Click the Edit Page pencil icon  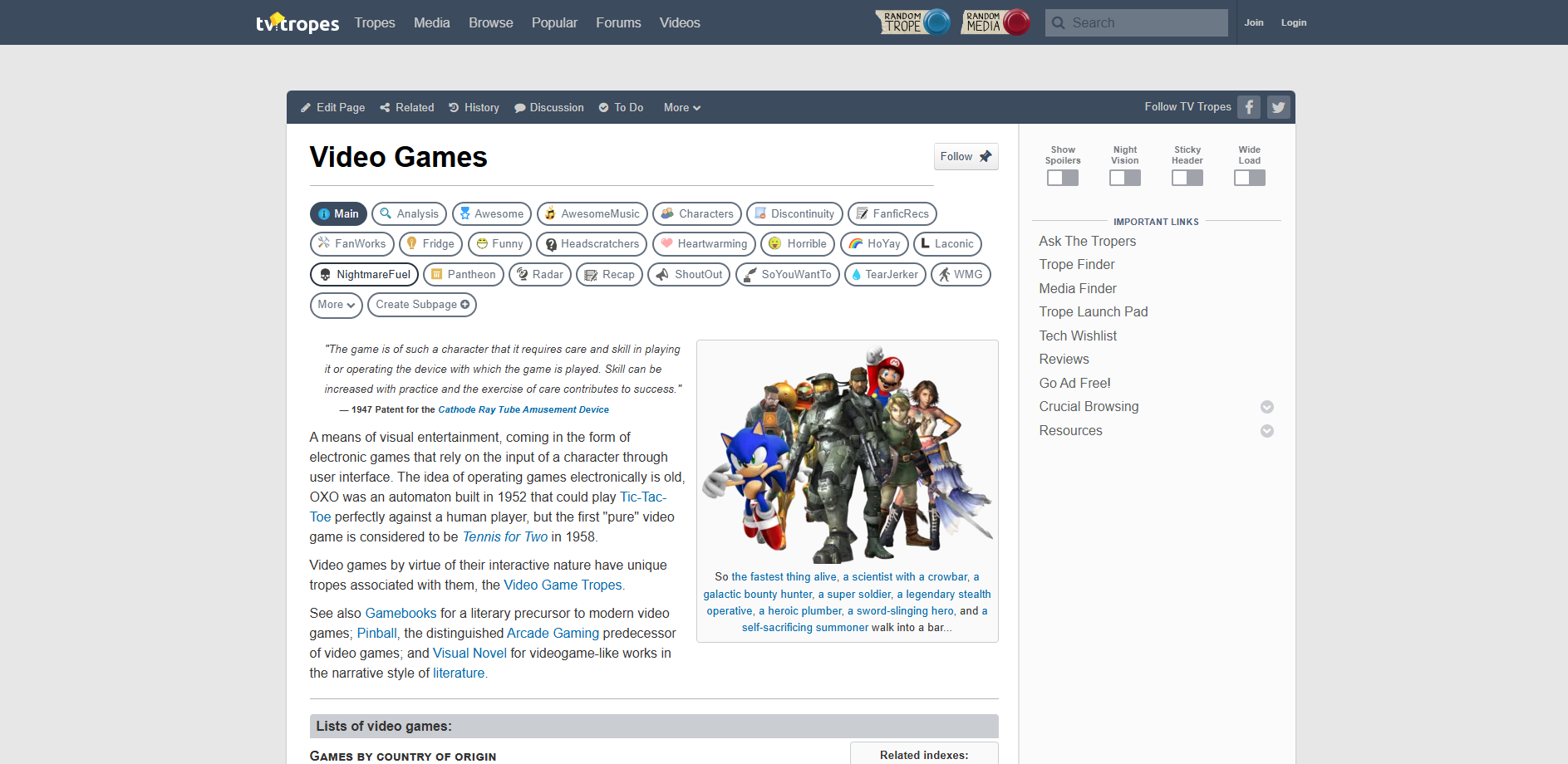[x=306, y=108]
